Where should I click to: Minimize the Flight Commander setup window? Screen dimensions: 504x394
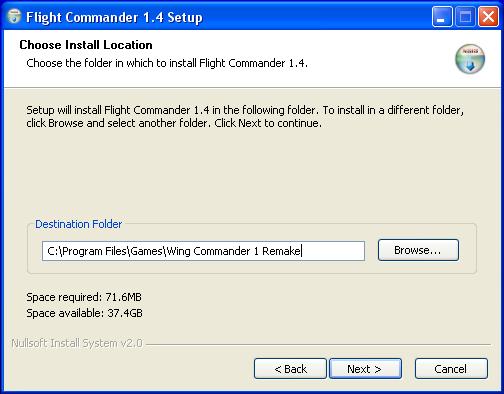tap(442, 17)
